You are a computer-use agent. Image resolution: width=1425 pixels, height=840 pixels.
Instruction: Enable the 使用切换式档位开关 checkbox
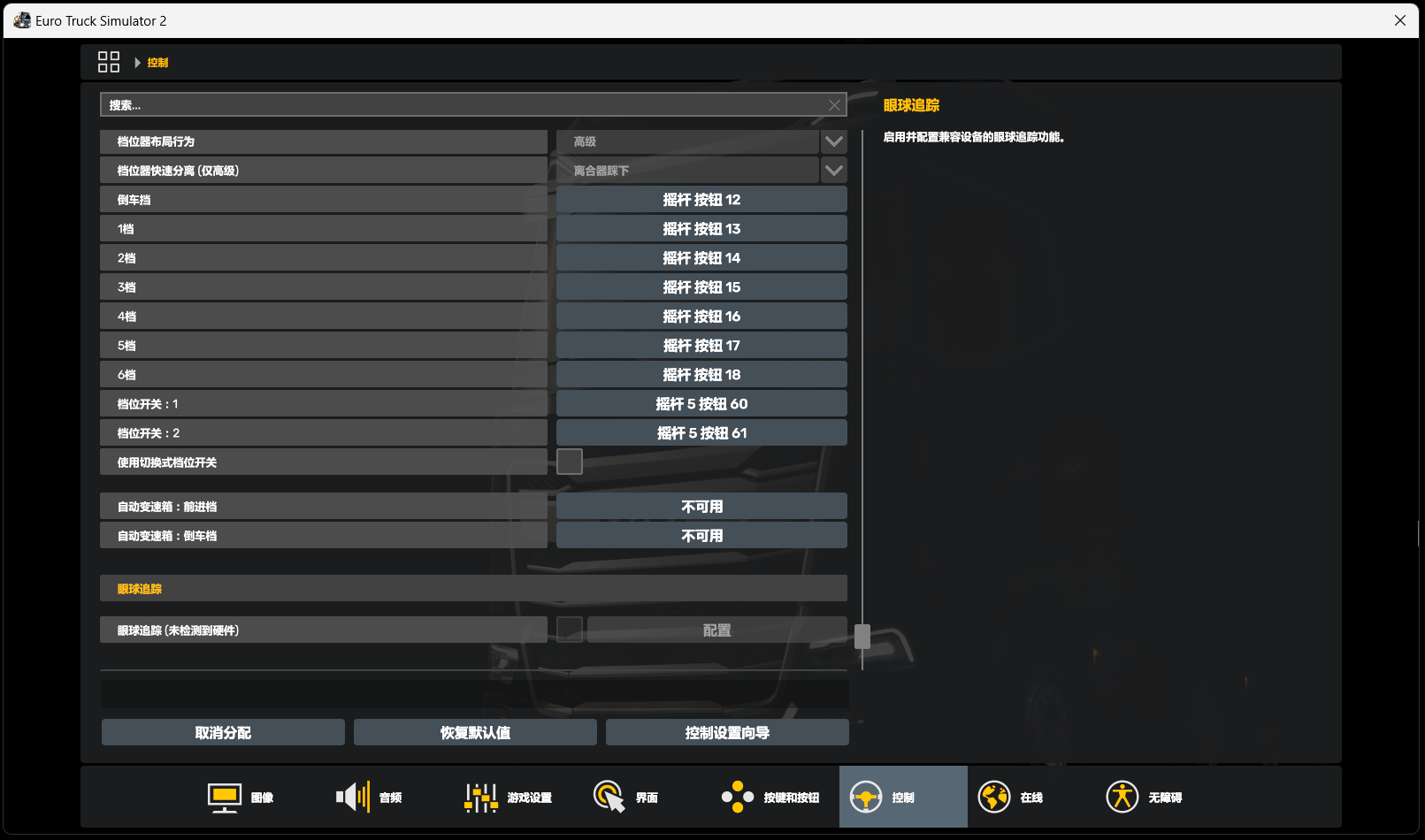click(570, 461)
